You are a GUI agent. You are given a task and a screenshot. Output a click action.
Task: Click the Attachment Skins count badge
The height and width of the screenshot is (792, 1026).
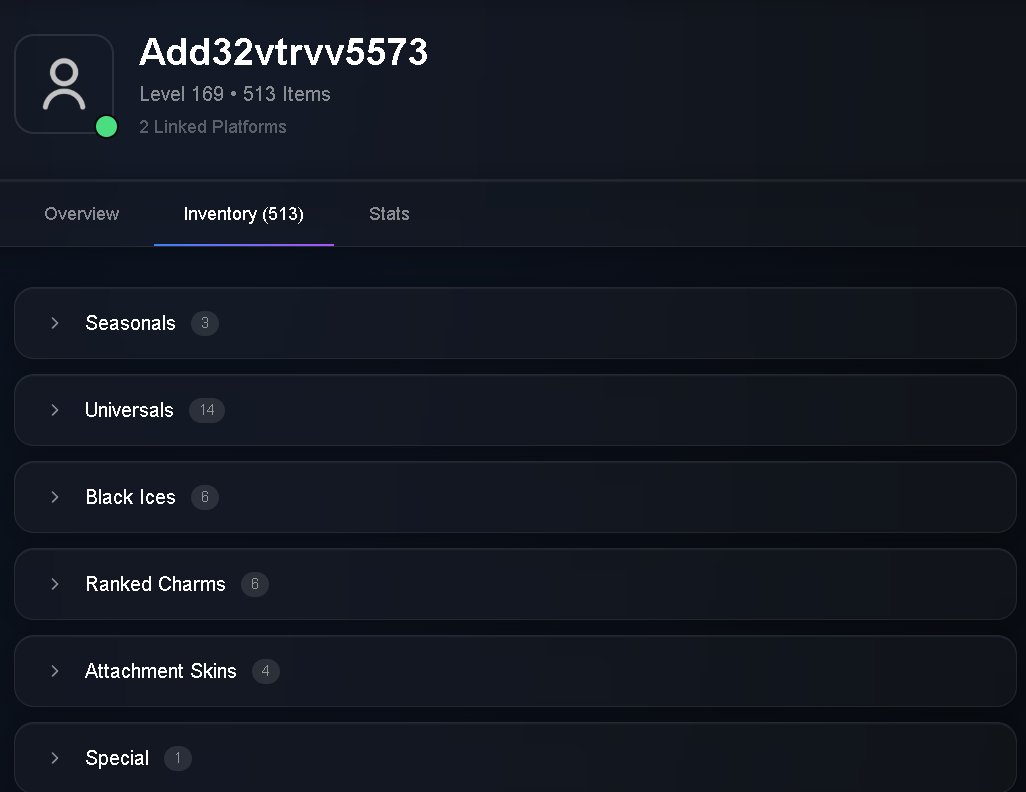pyautogui.click(x=266, y=671)
